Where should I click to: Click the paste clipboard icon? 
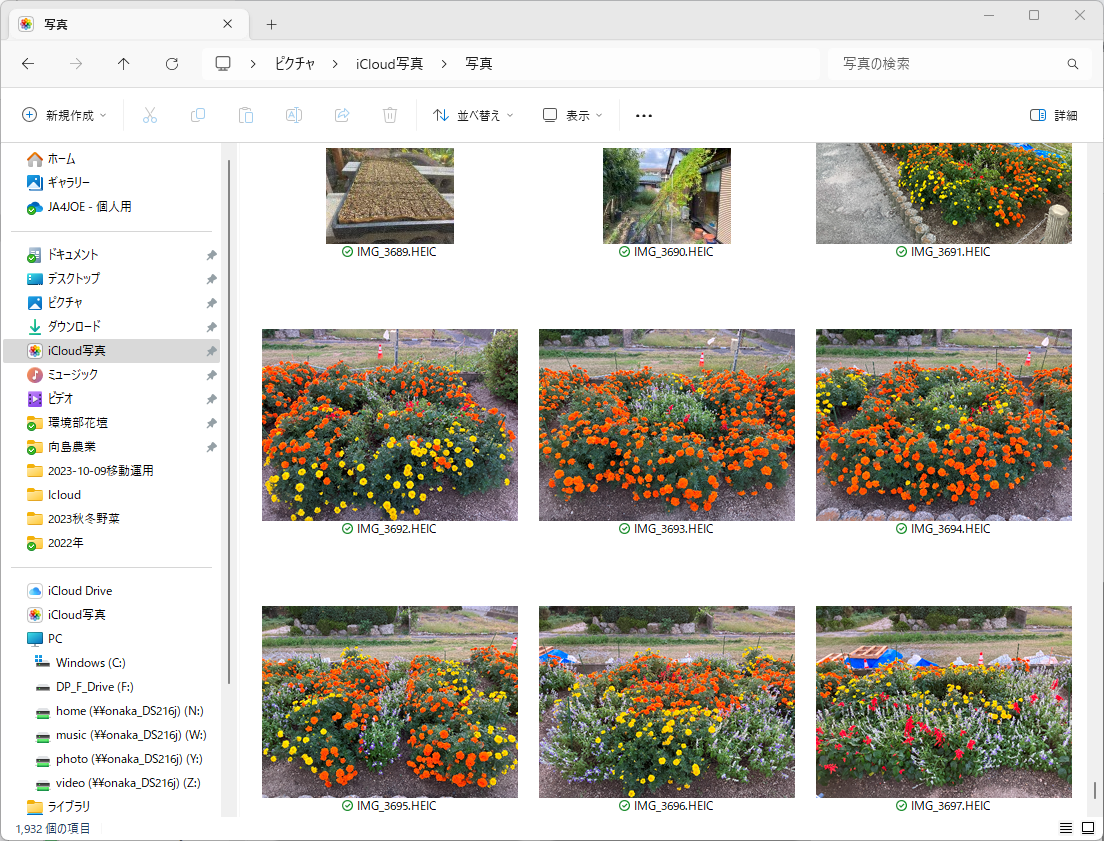pos(246,115)
